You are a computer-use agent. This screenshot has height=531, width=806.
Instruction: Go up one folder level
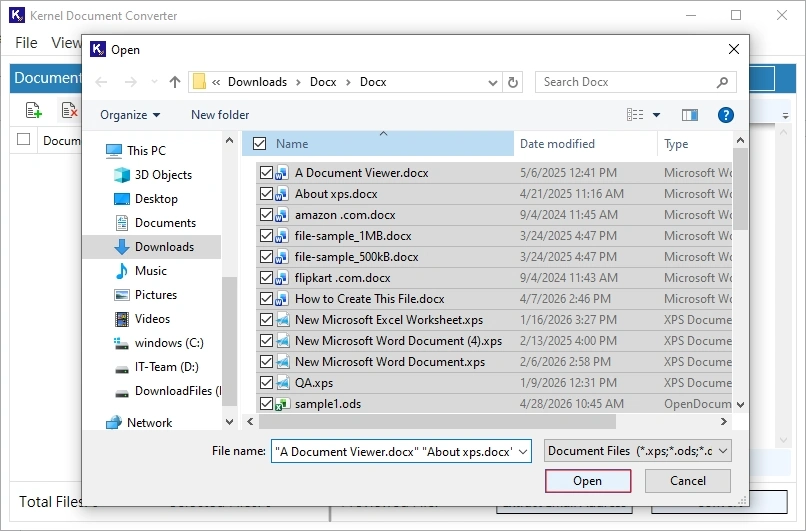click(175, 82)
